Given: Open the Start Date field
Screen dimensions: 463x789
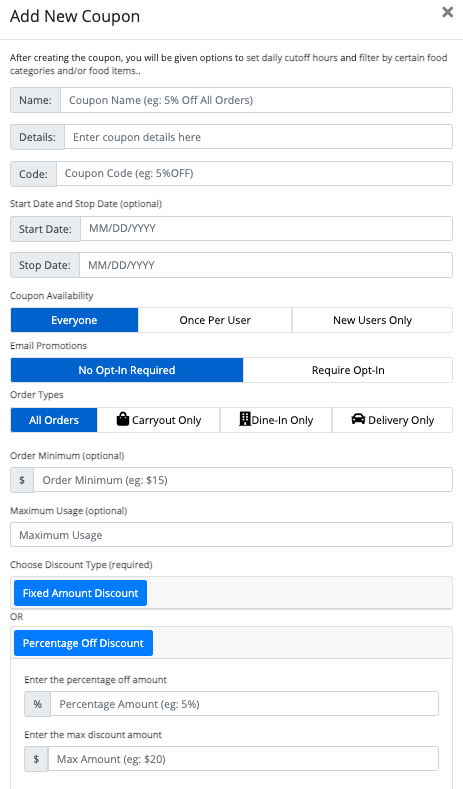Looking at the screenshot, I should 266,228.
